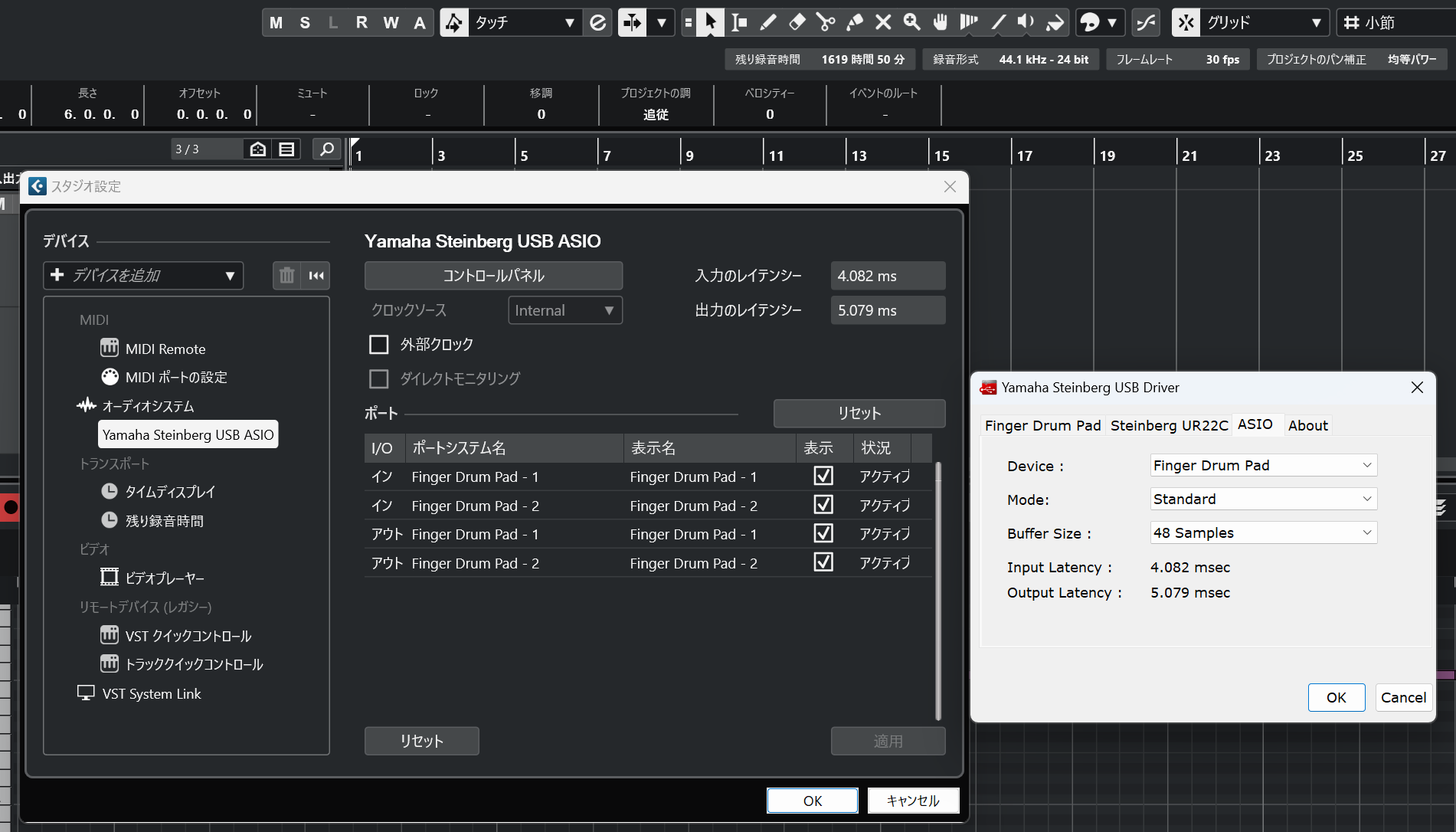
Task: Select the Color paint bucket tool
Action: point(1055,22)
